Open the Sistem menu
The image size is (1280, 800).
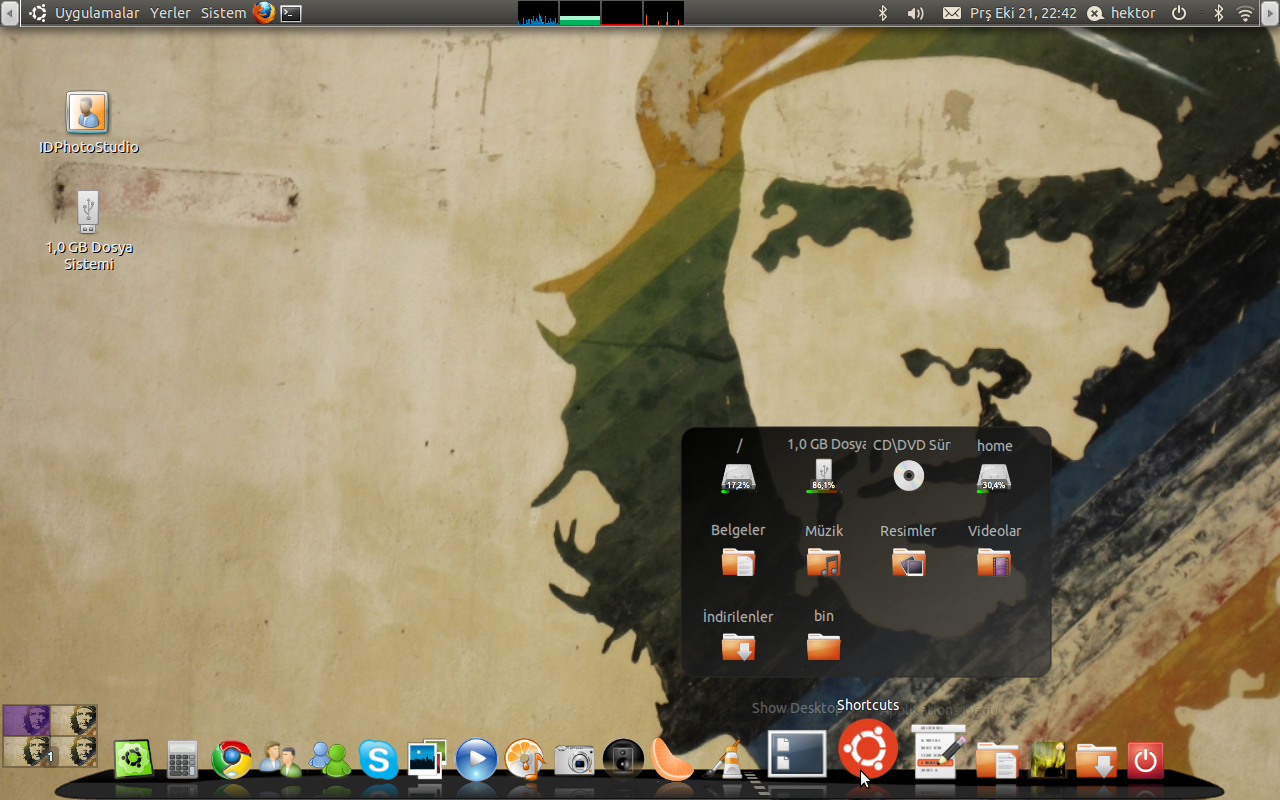pyautogui.click(x=223, y=13)
